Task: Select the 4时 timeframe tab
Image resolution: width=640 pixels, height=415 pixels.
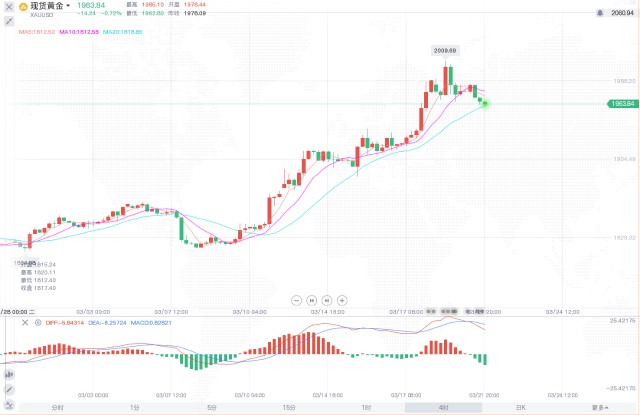Action: (x=443, y=408)
